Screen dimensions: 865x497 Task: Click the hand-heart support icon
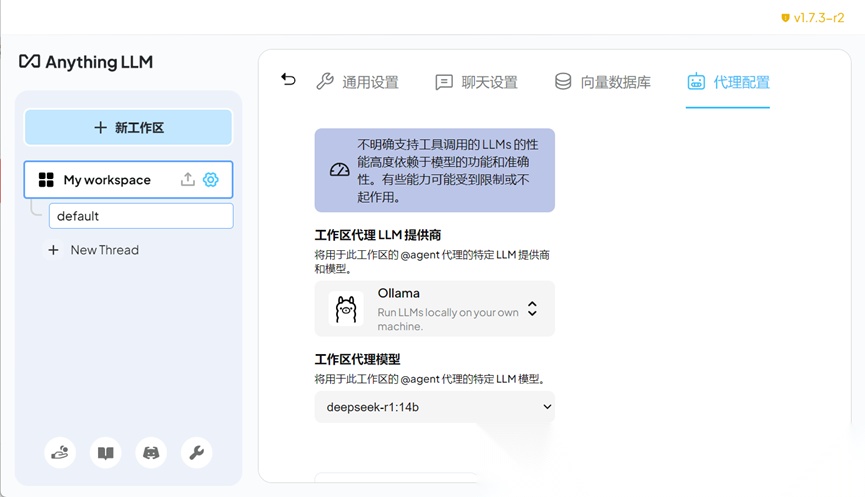60,453
